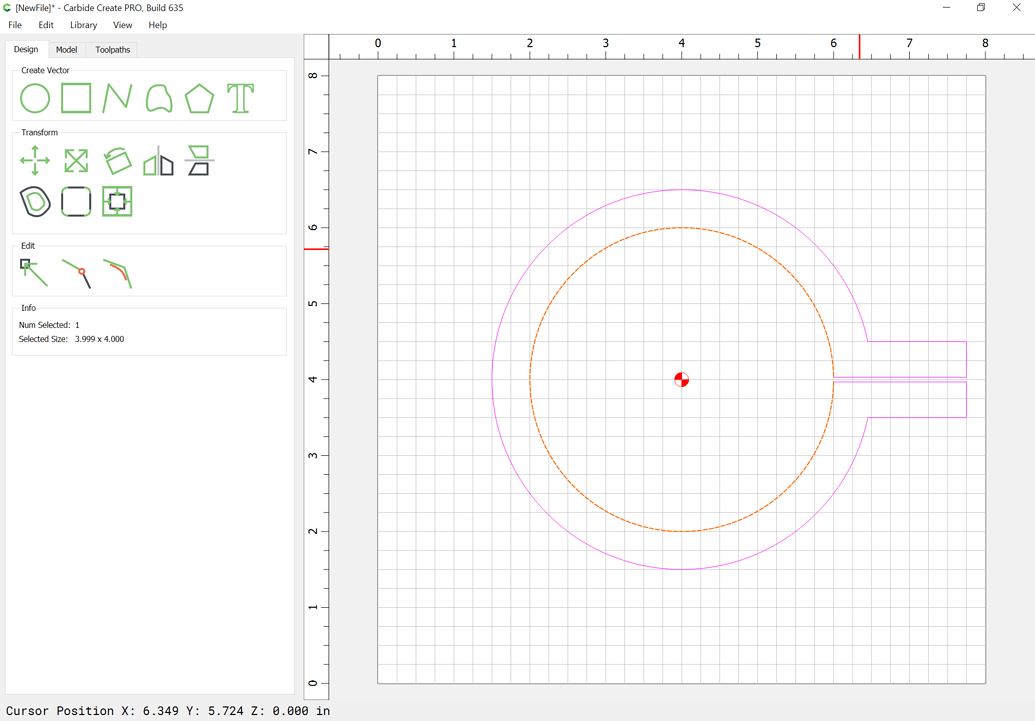1035x721 pixels.
Task: Open the File menu
Action: [14, 25]
